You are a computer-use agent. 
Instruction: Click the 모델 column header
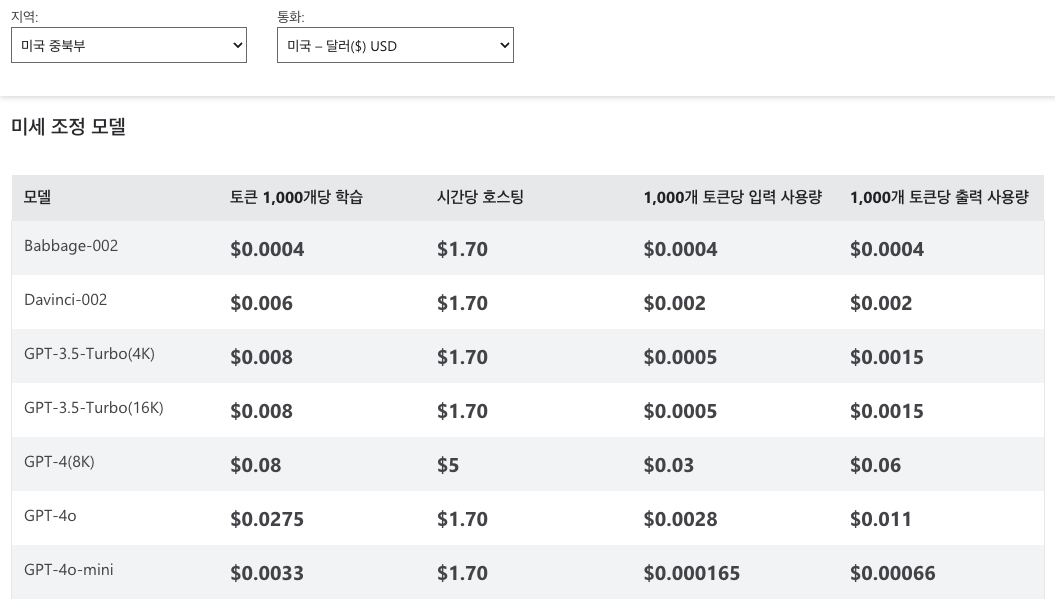point(38,197)
